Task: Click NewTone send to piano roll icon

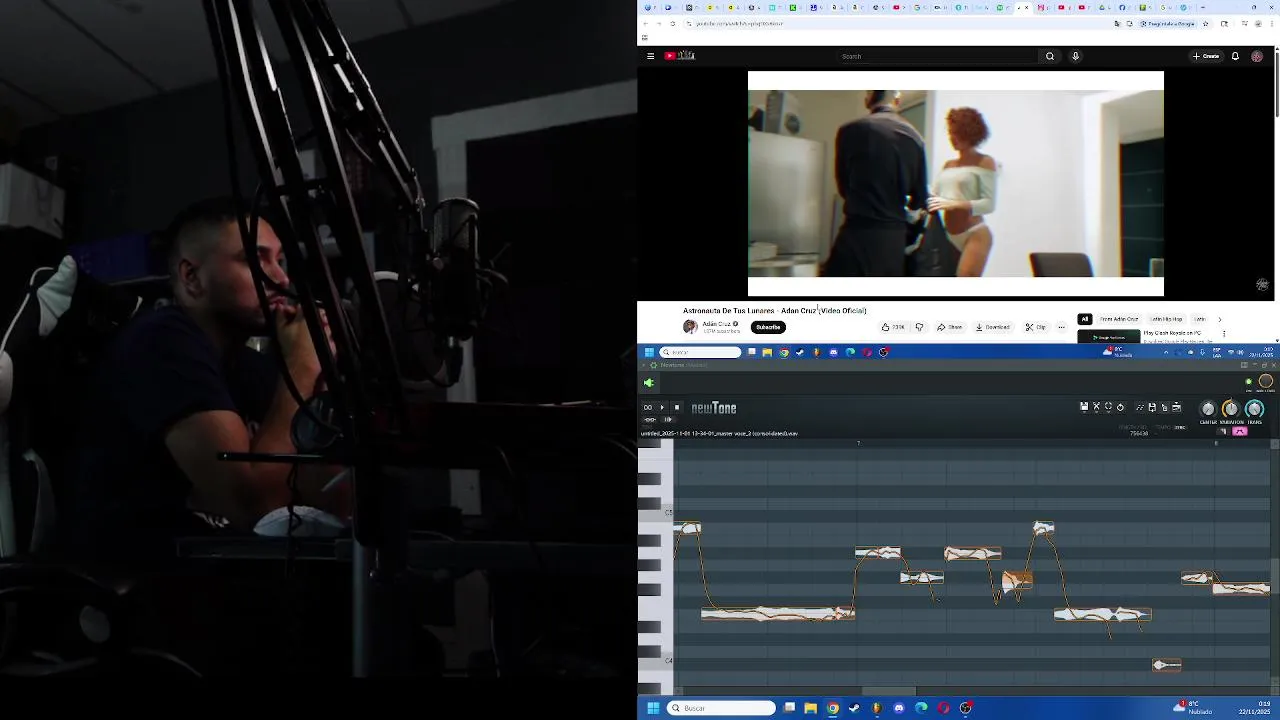Action: (1164, 407)
